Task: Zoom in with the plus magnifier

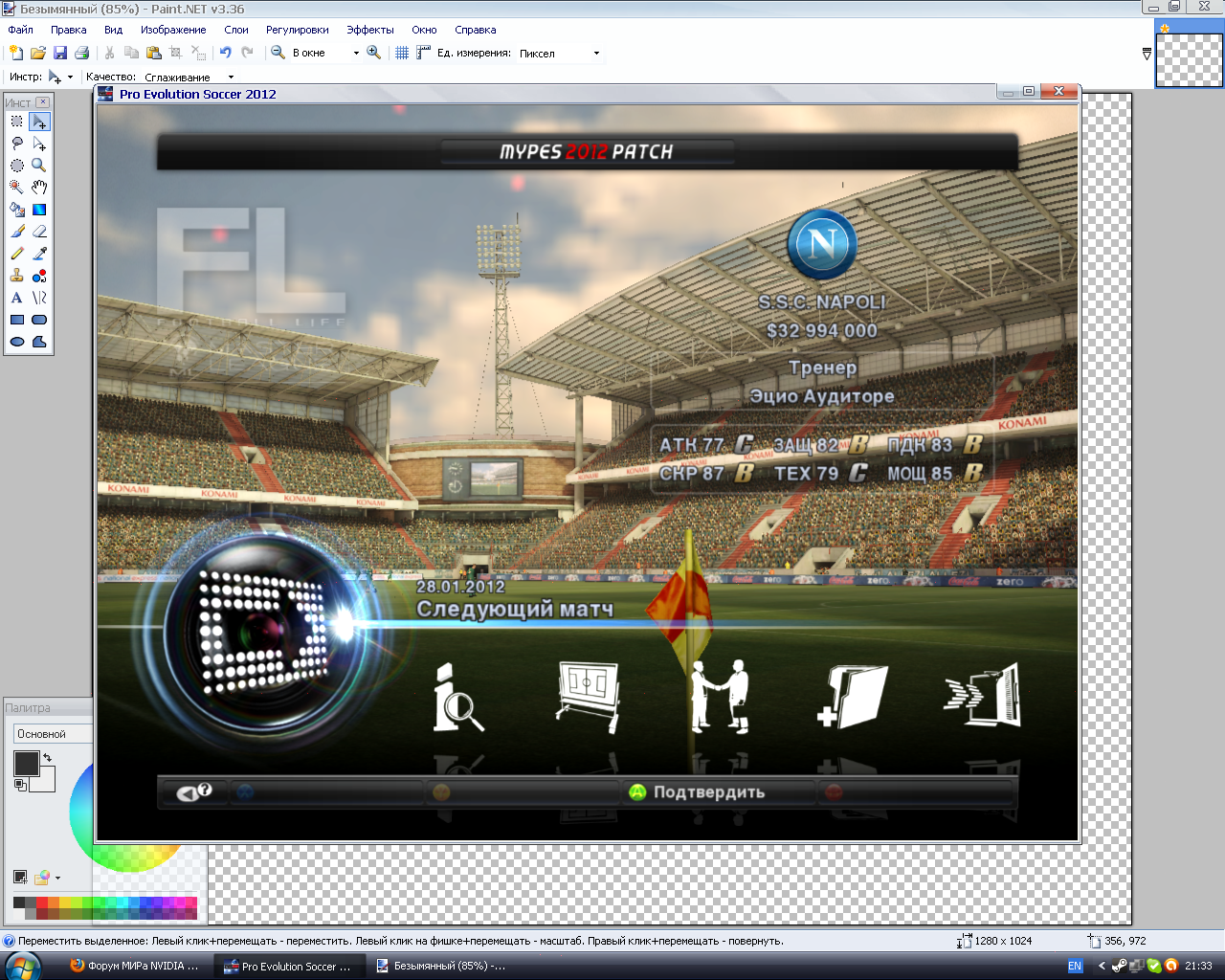Action: click(x=374, y=53)
